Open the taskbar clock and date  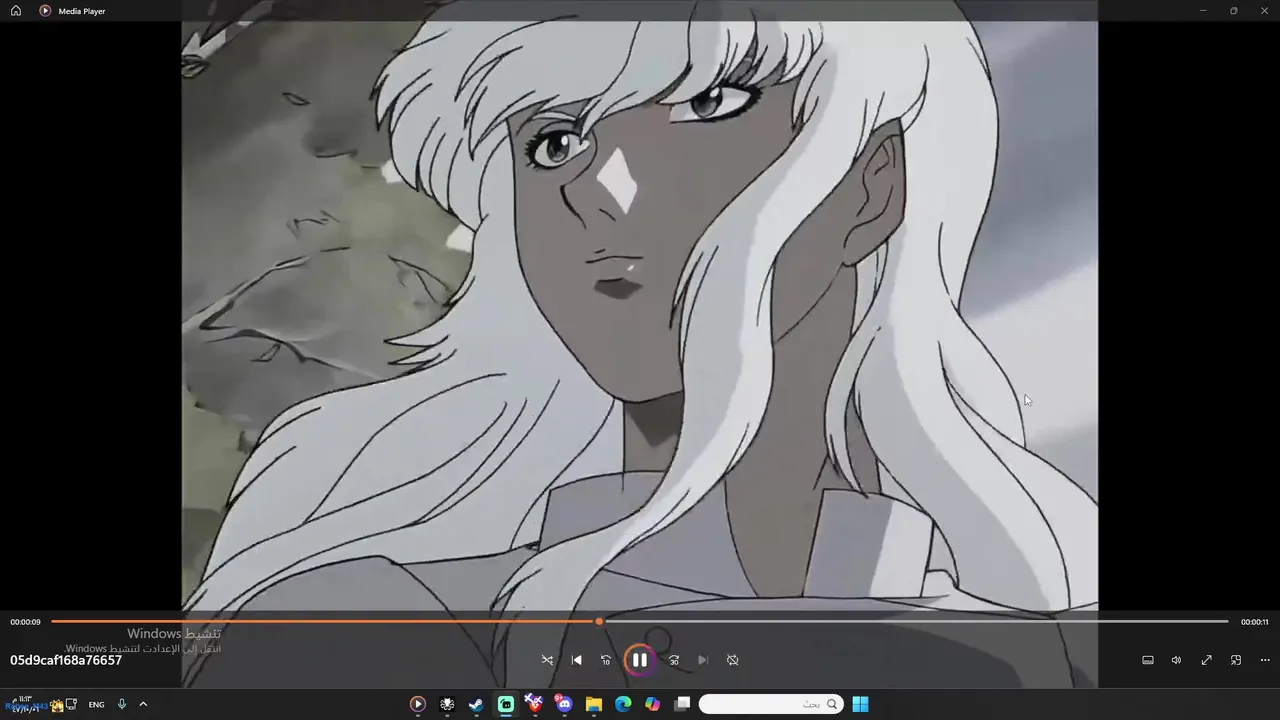tap(24, 704)
